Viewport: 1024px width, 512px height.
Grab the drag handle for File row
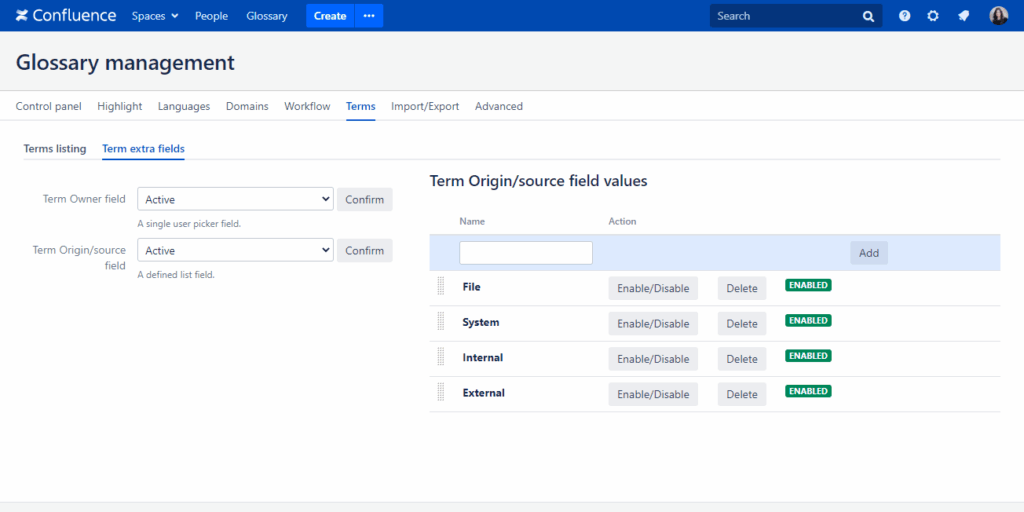click(x=440, y=287)
